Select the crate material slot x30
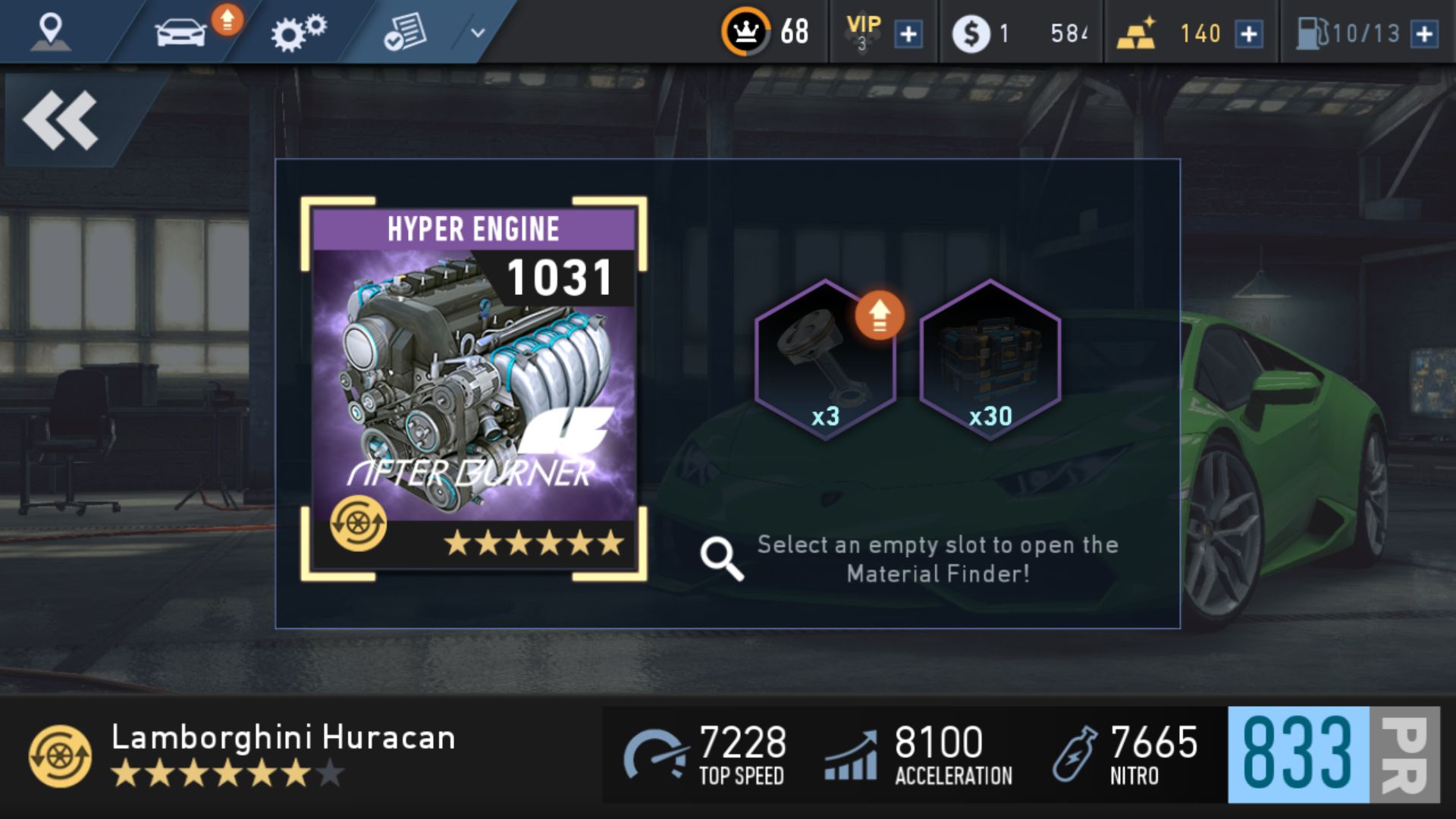 click(x=990, y=359)
